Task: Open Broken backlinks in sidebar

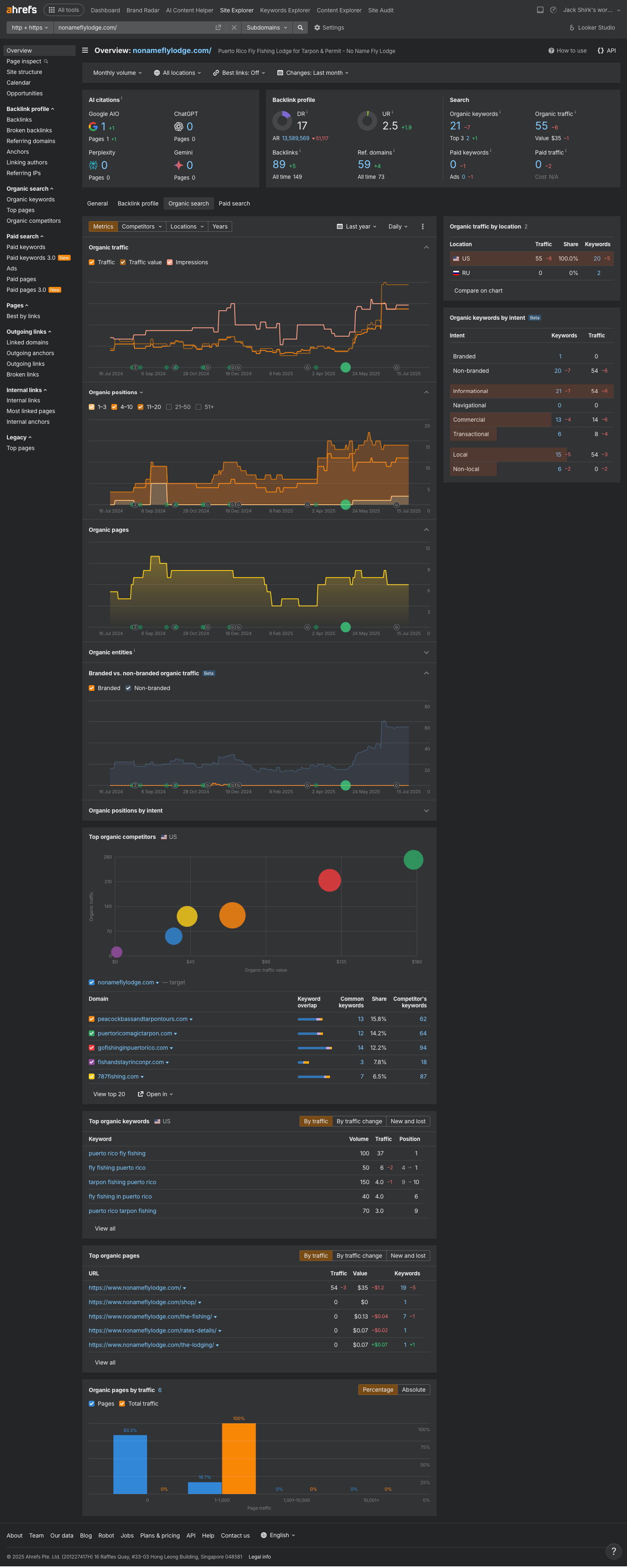Action: click(x=29, y=130)
